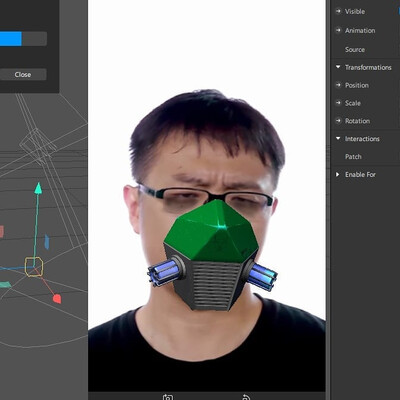Click the arrow icon beside Visible
The width and height of the screenshot is (400, 400).
[x=338, y=11]
